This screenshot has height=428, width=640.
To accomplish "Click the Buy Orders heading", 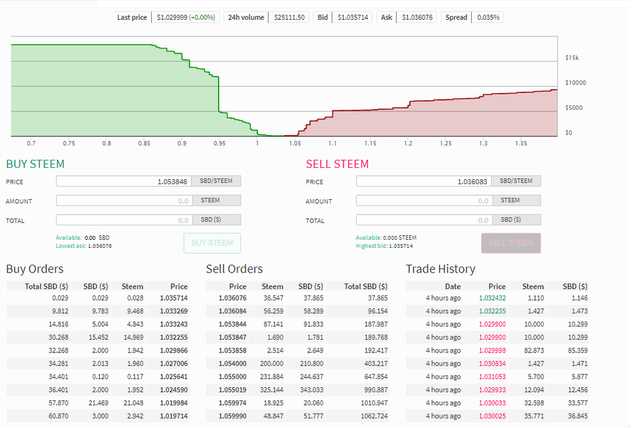I will [x=35, y=269].
